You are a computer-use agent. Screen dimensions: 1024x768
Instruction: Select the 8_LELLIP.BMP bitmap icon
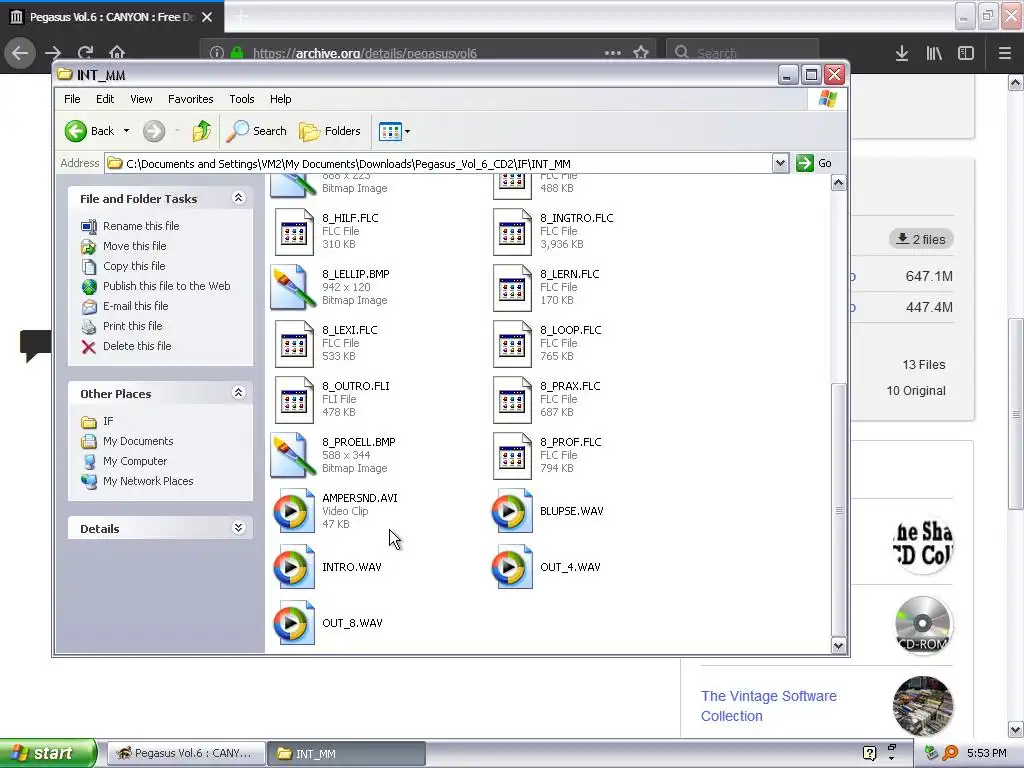tap(294, 287)
